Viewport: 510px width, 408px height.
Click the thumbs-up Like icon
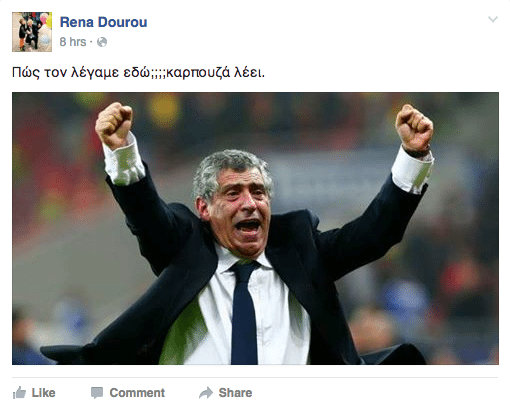tap(19, 393)
